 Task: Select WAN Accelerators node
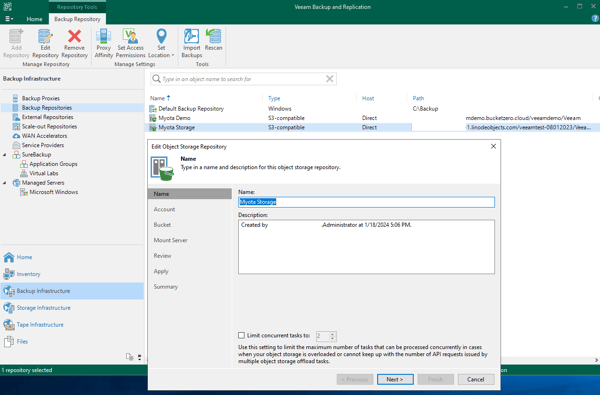pos(44,136)
